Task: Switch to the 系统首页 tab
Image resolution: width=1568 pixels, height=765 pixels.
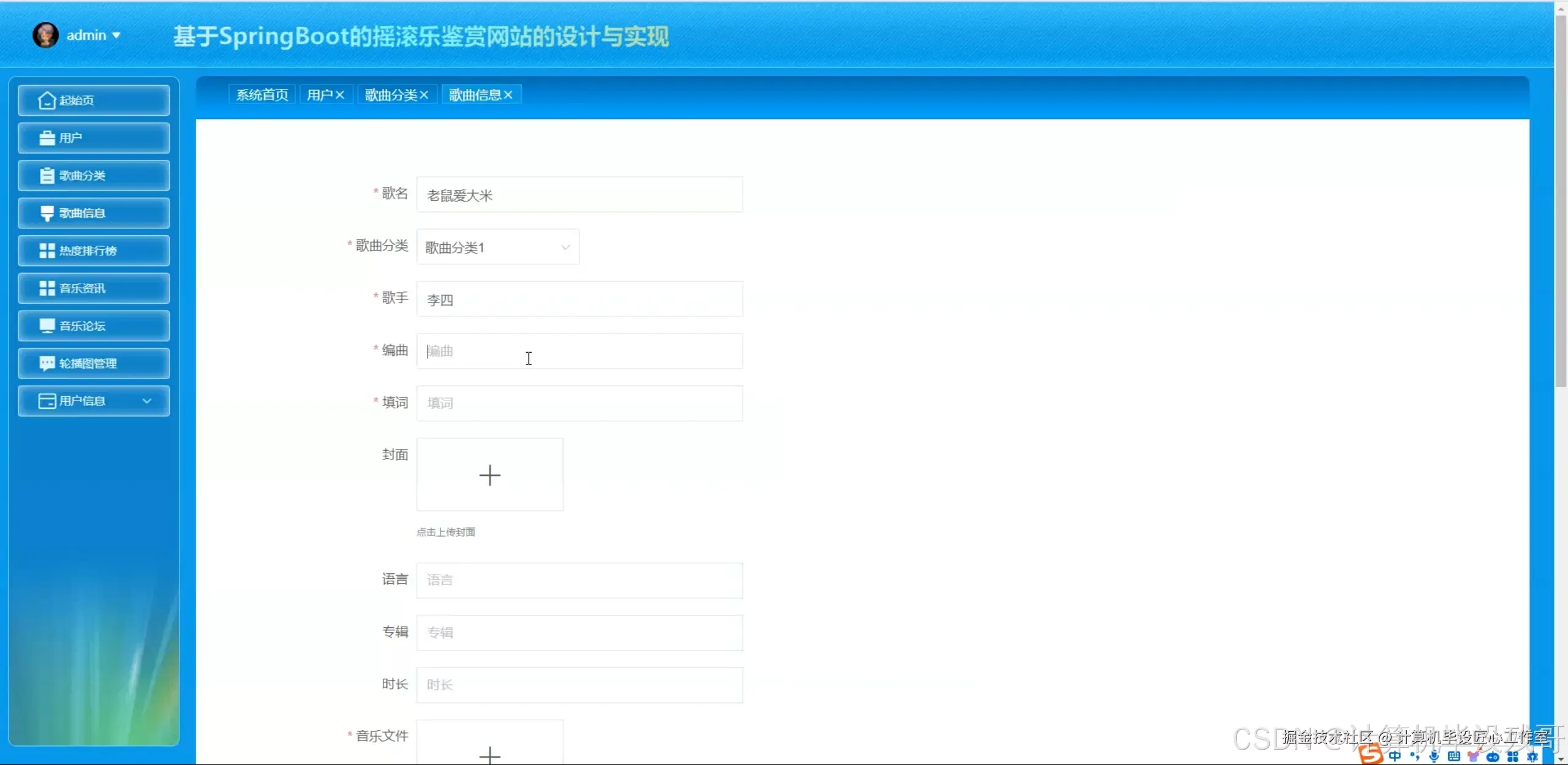Action: (x=262, y=94)
